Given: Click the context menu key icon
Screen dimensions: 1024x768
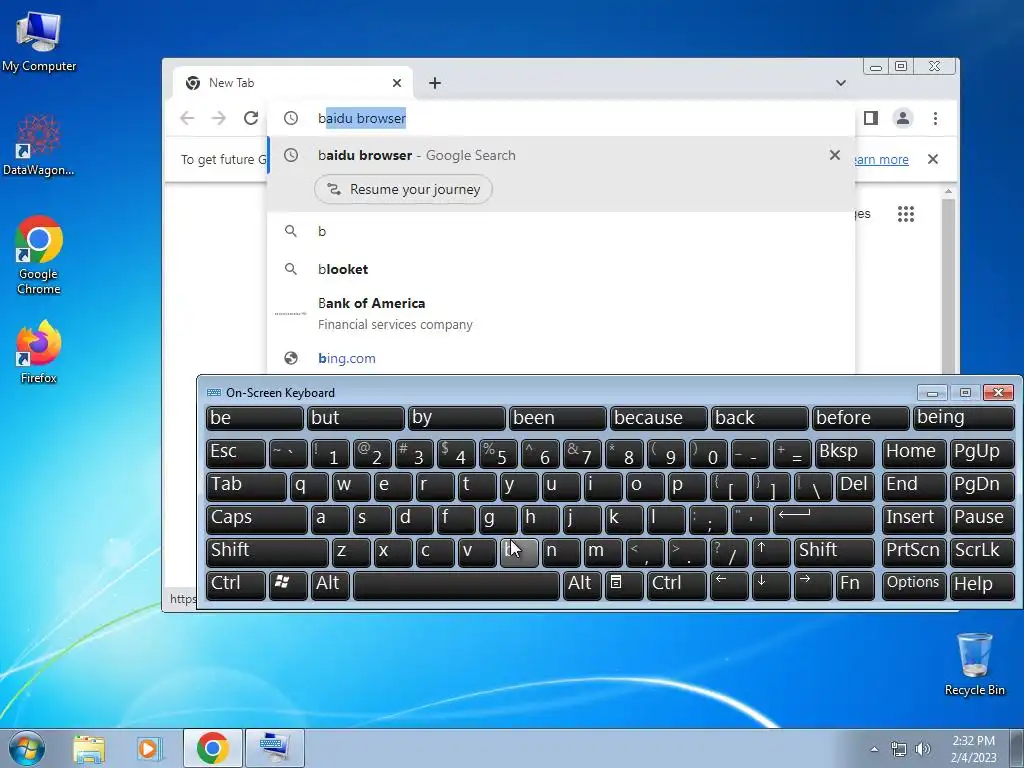Looking at the screenshot, I should 624,584.
